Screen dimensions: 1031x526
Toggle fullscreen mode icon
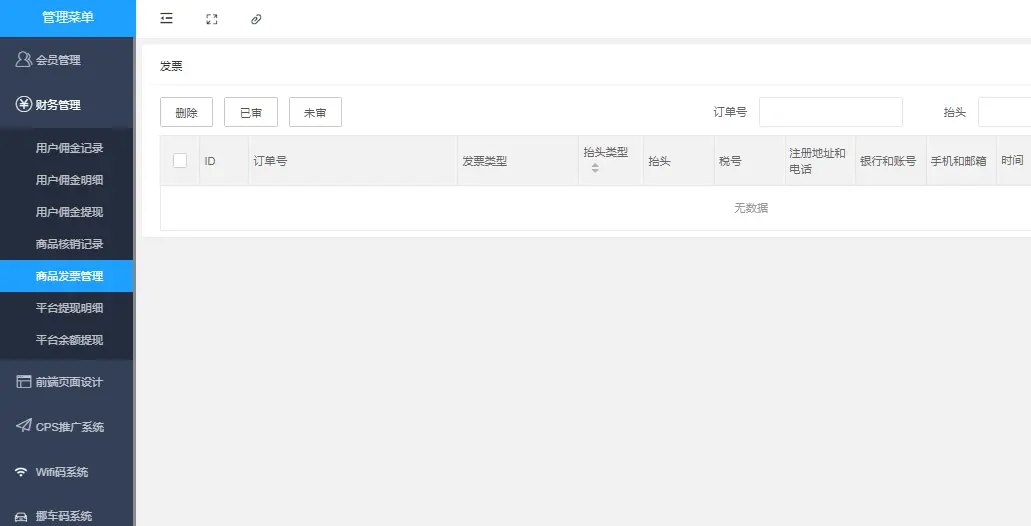tap(212, 19)
